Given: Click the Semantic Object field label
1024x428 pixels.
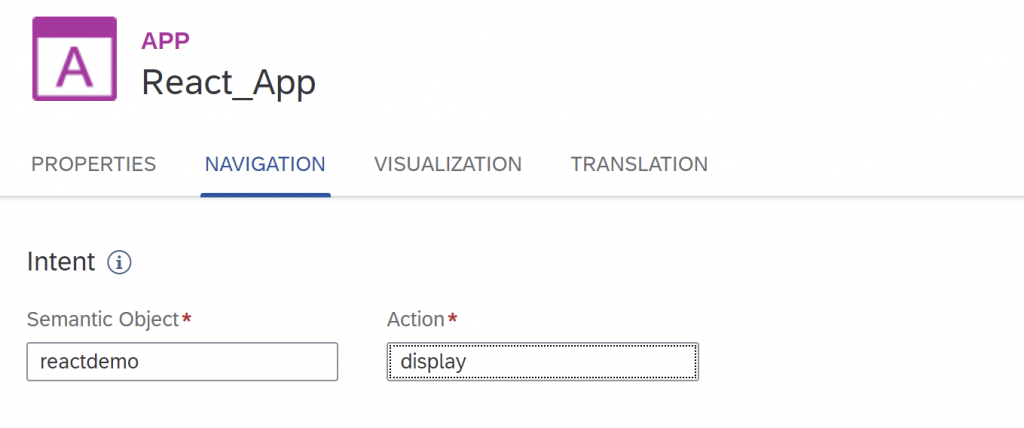Looking at the screenshot, I should click(x=103, y=319).
